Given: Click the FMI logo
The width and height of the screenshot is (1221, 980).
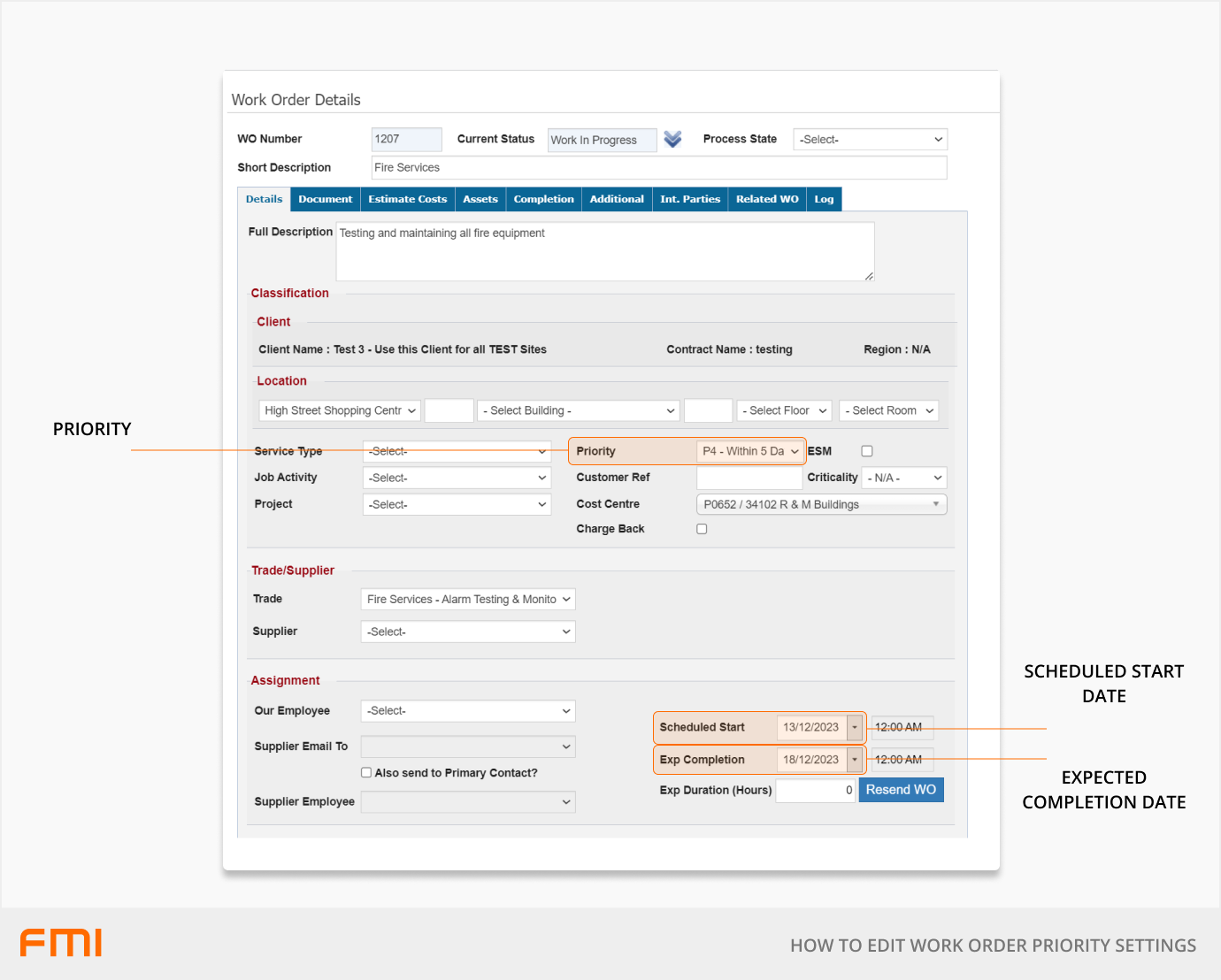Looking at the screenshot, I should pyautogui.click(x=61, y=943).
